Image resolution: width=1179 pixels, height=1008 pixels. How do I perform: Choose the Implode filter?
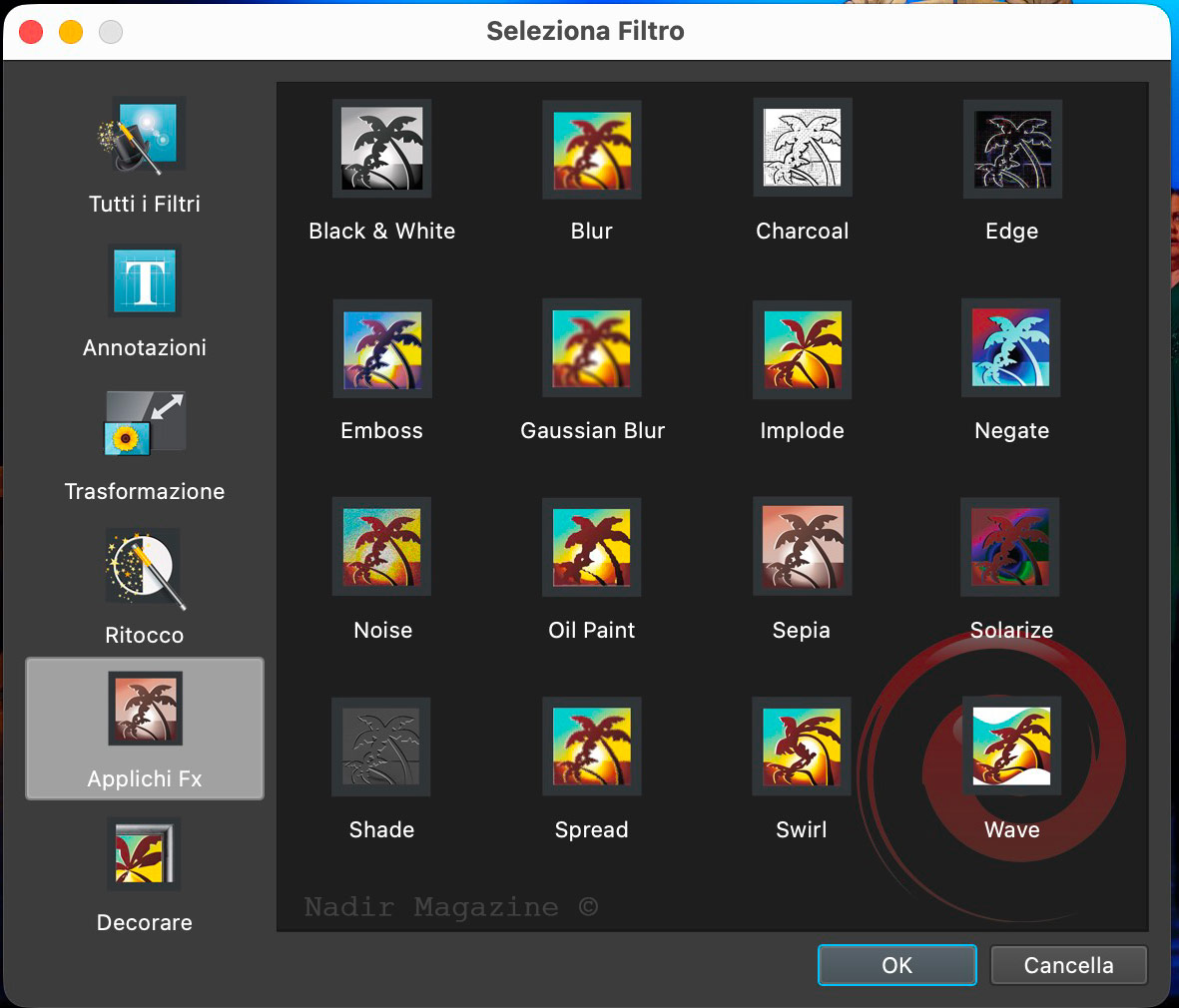(x=802, y=348)
